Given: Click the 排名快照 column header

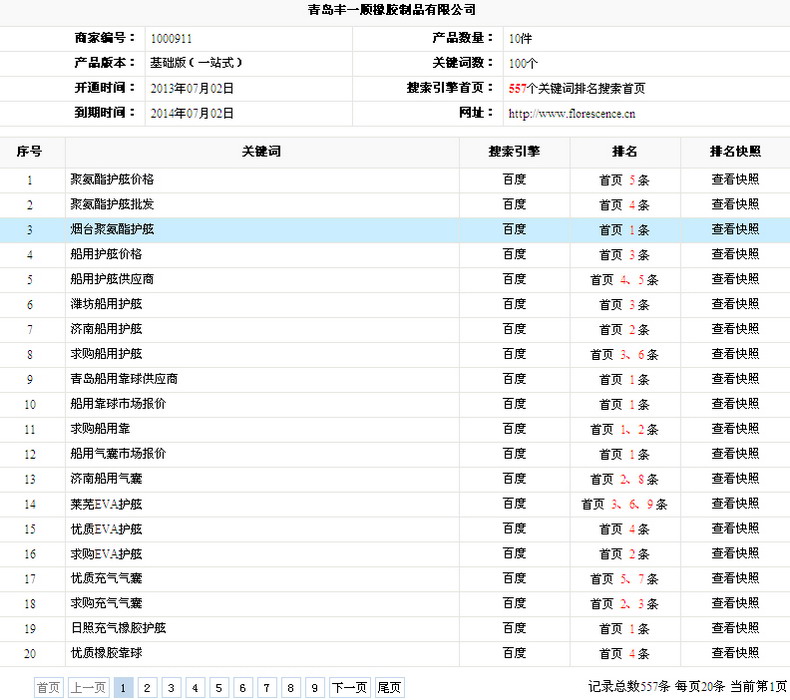Looking at the screenshot, I should coord(735,152).
